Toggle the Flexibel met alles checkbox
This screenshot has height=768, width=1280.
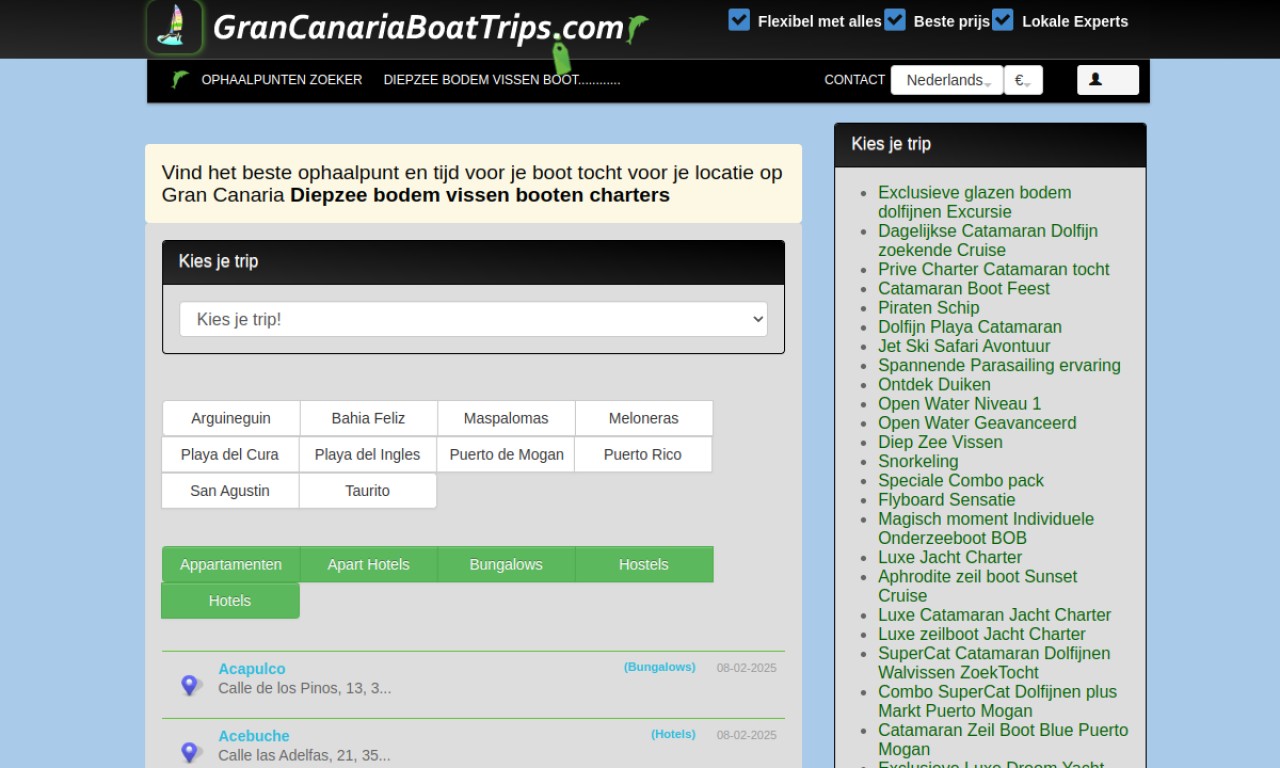coord(739,20)
